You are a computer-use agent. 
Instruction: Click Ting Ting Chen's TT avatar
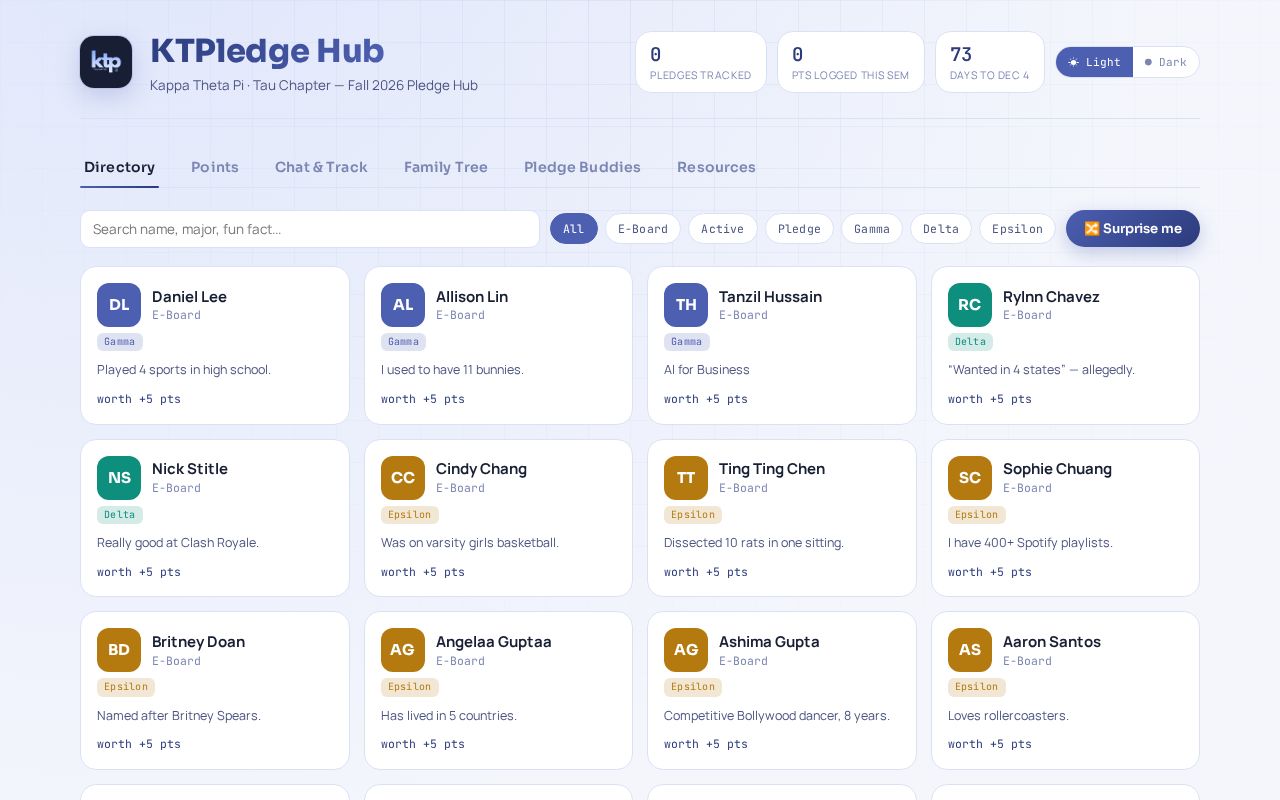click(686, 478)
